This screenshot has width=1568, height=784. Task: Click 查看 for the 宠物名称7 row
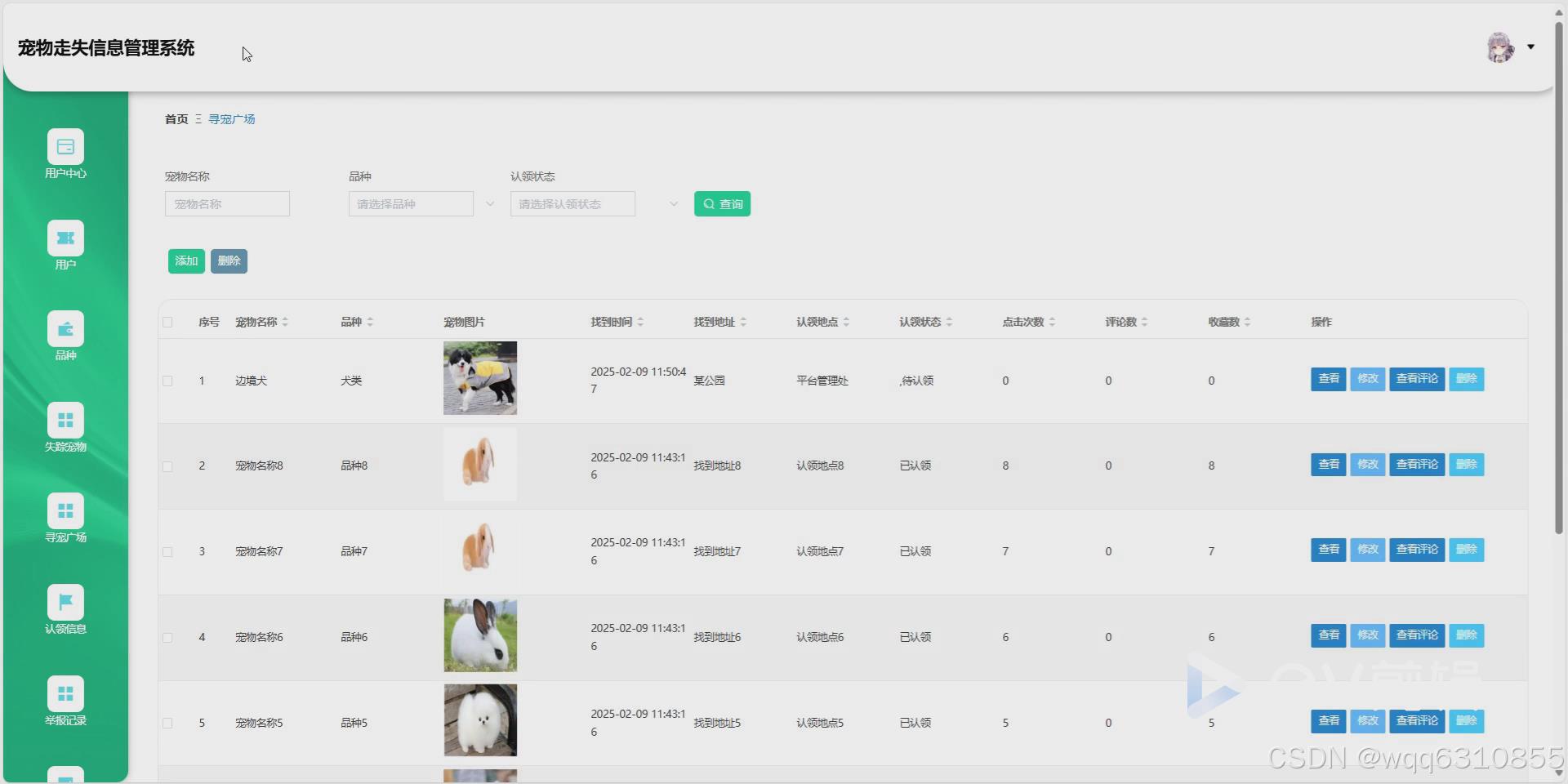(x=1329, y=550)
